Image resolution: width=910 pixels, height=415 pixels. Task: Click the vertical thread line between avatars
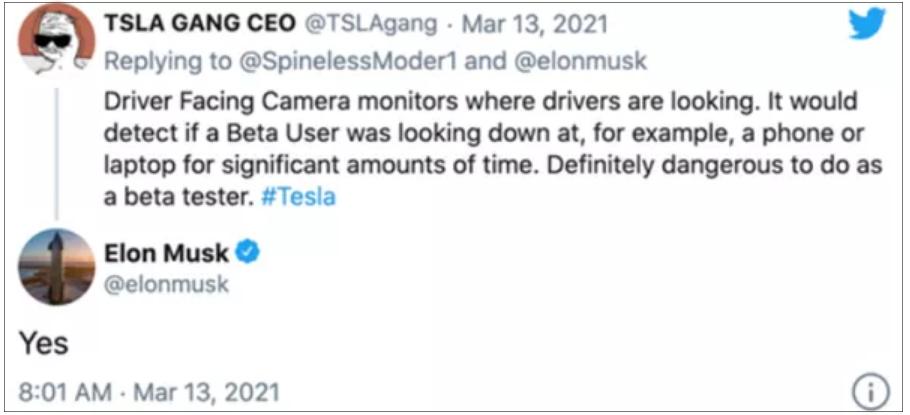[x=58, y=150]
